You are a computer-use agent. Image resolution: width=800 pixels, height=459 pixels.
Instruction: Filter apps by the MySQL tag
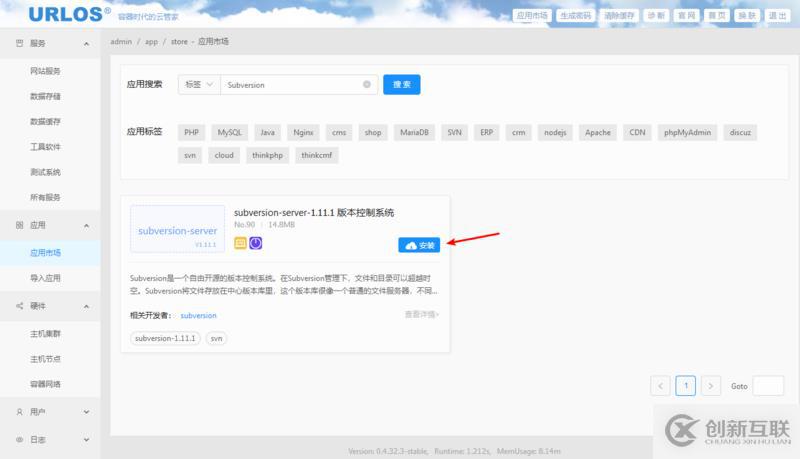230,132
